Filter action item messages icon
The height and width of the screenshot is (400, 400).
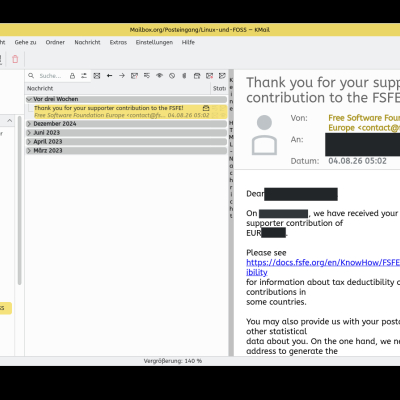147,76
